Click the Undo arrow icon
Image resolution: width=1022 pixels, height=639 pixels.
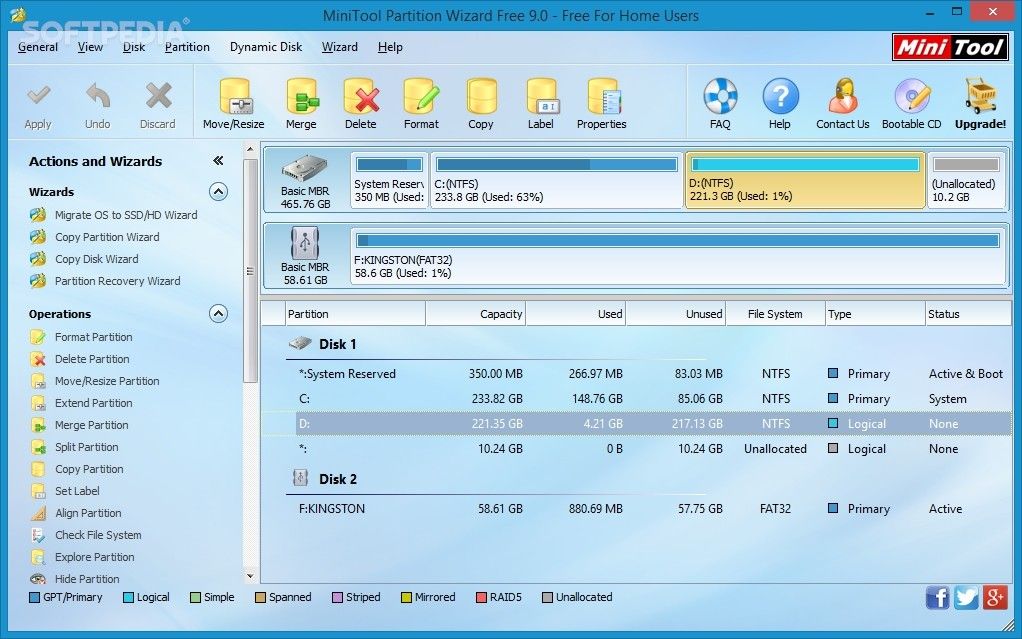point(98,96)
